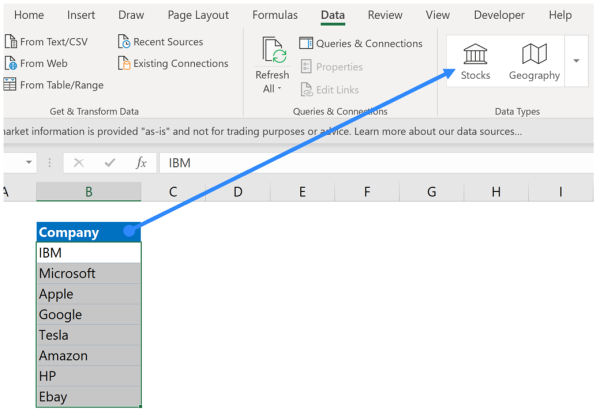Select the Data tab
The width and height of the screenshot is (600, 415).
tap(333, 15)
